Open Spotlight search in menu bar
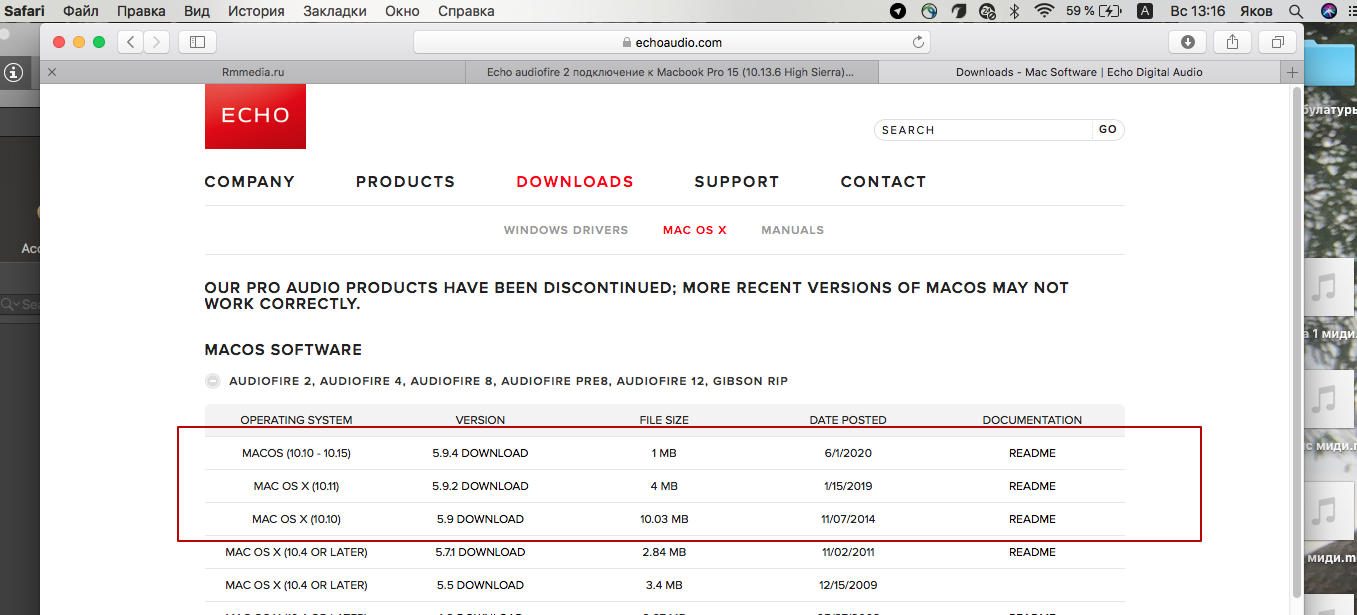This screenshot has width=1357, height=615. (x=1296, y=11)
